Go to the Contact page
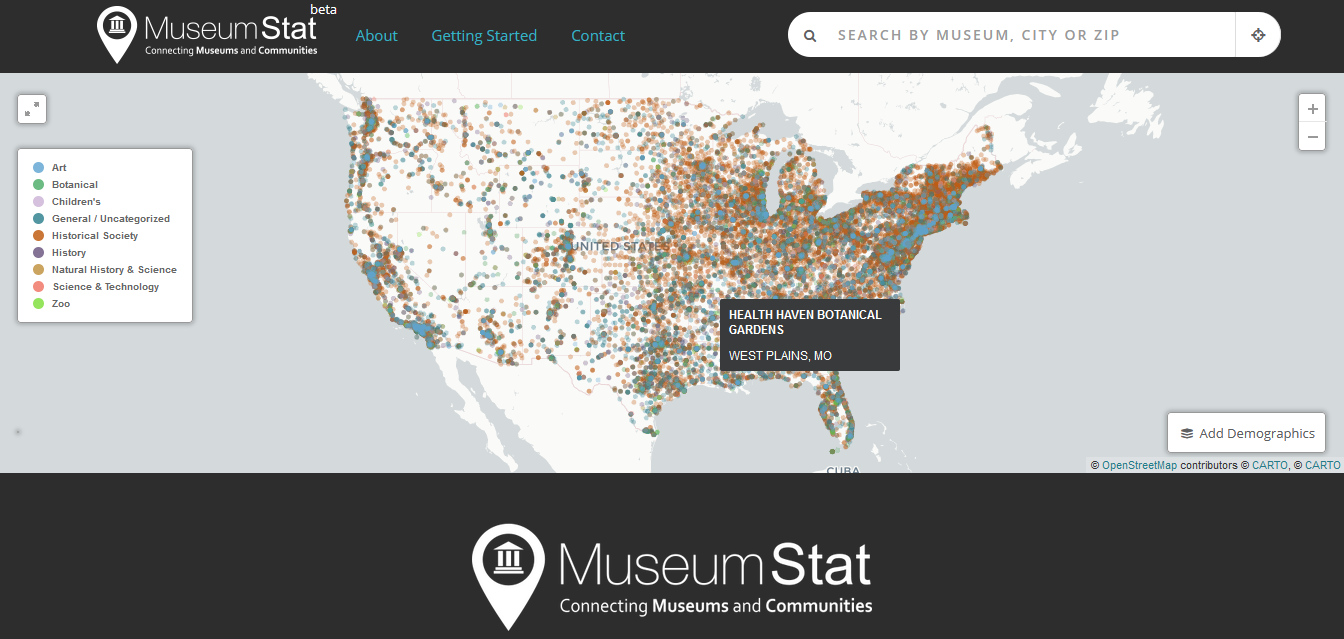The height and width of the screenshot is (639, 1344). (598, 36)
